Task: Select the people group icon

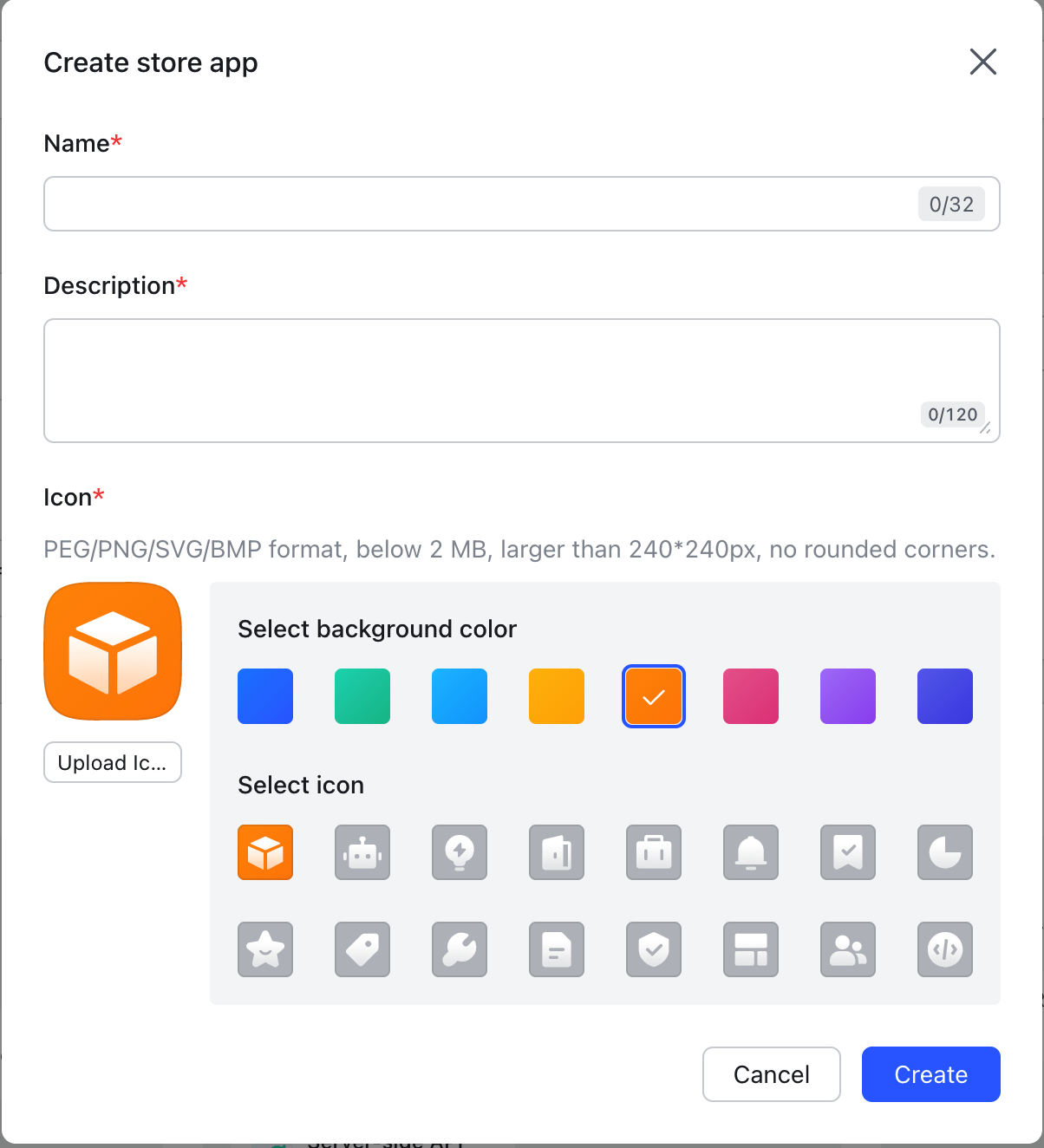Action: 848,949
